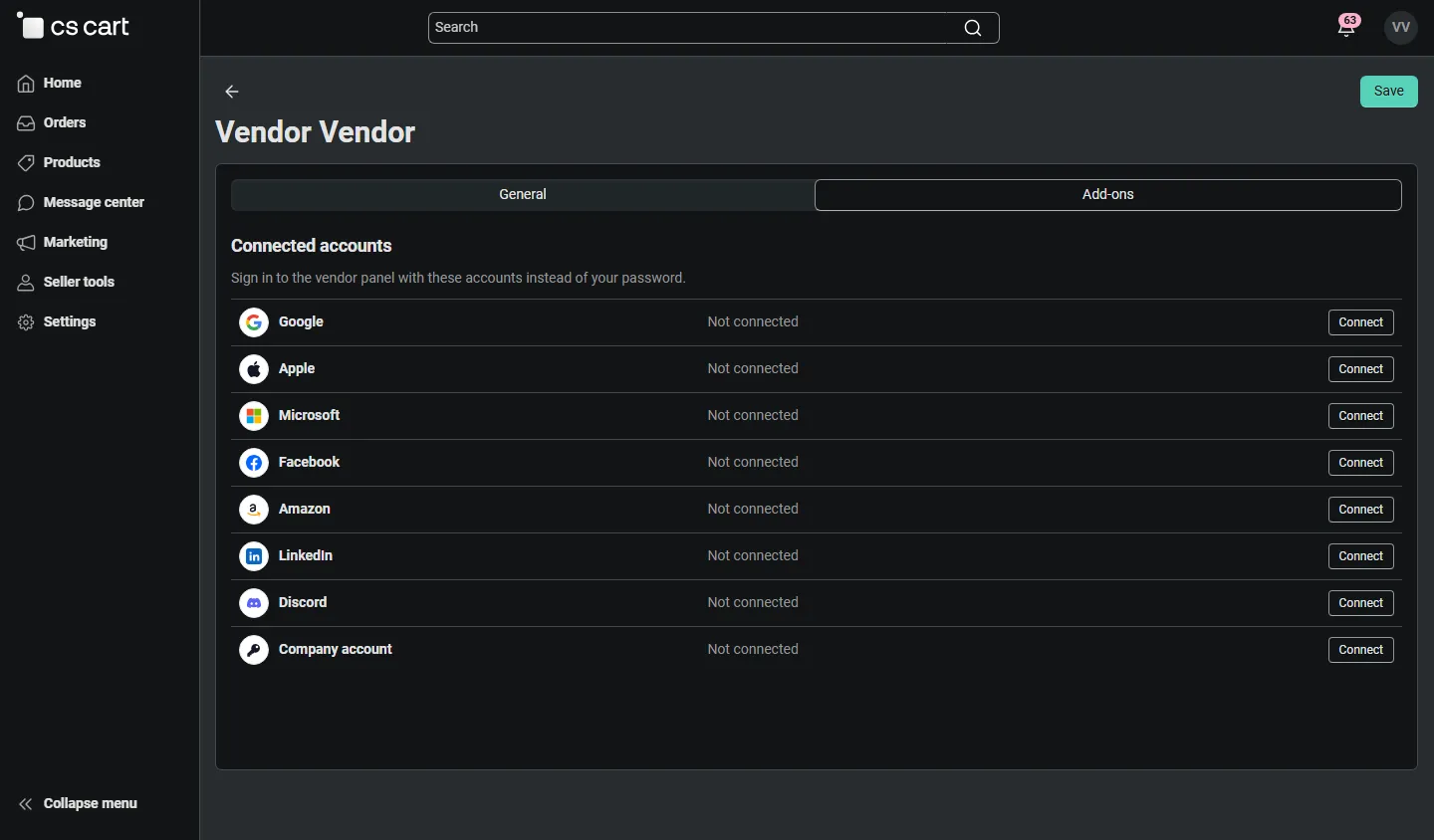Image resolution: width=1434 pixels, height=840 pixels.
Task: Open Products in the sidebar
Action: [x=59, y=163]
